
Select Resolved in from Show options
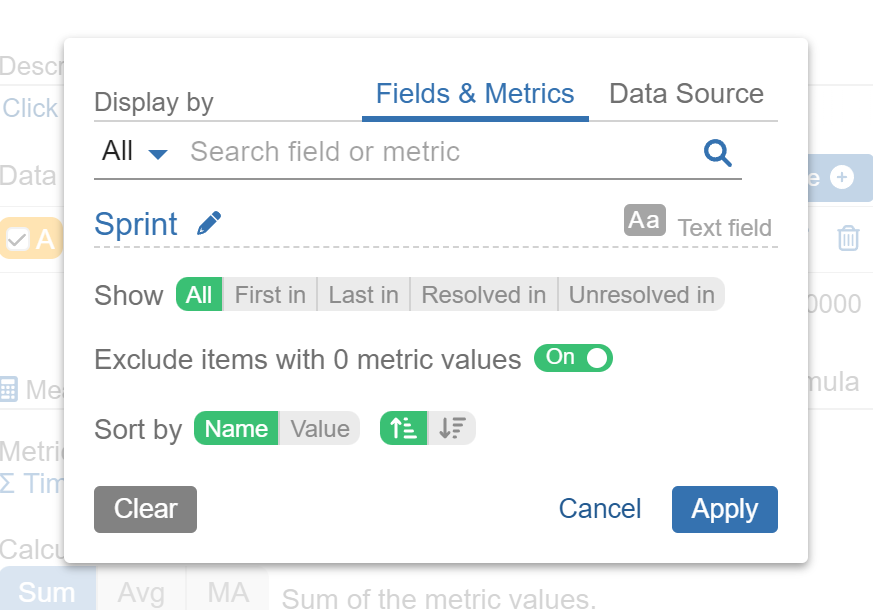[483, 294]
